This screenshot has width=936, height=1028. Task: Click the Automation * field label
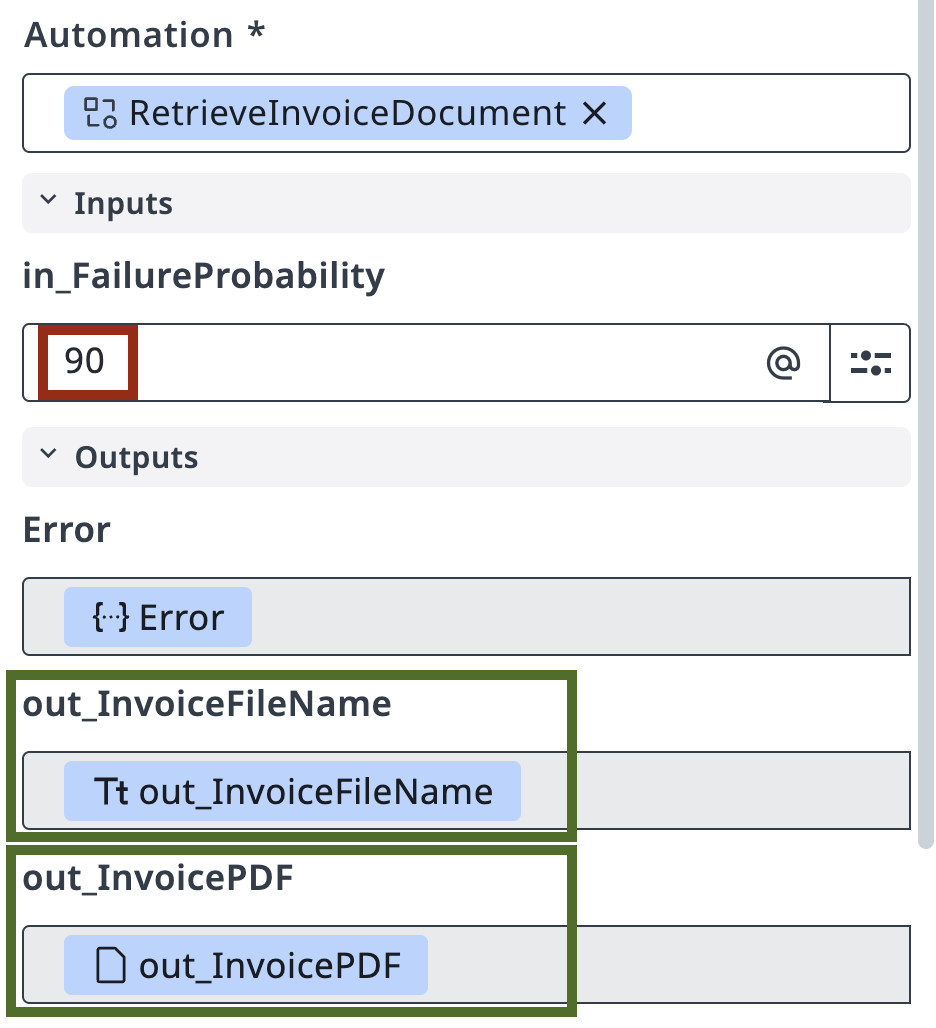pos(144,34)
